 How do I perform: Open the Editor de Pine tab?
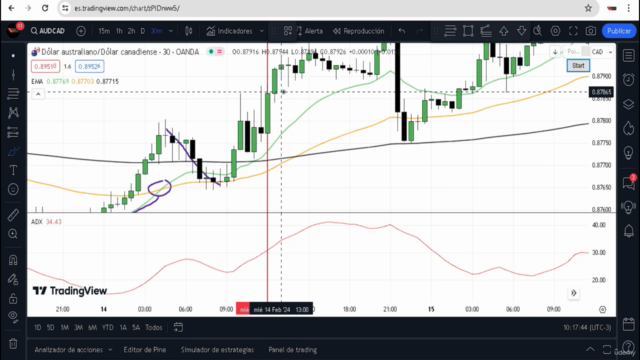[145, 350]
